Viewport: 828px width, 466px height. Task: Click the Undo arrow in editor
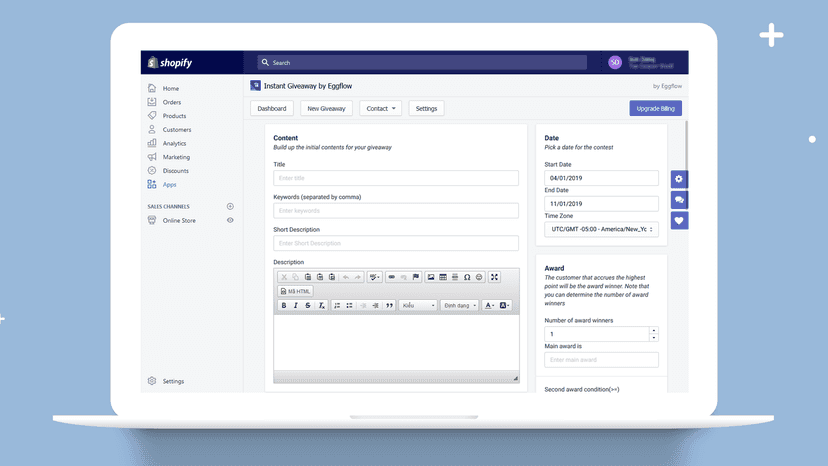pyautogui.click(x=346, y=277)
